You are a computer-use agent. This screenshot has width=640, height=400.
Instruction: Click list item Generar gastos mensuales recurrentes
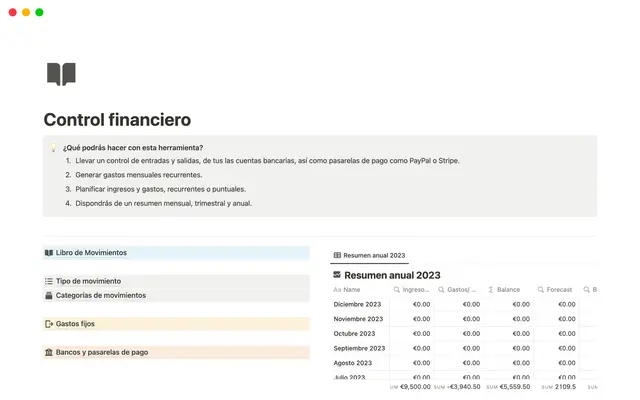tap(138, 175)
